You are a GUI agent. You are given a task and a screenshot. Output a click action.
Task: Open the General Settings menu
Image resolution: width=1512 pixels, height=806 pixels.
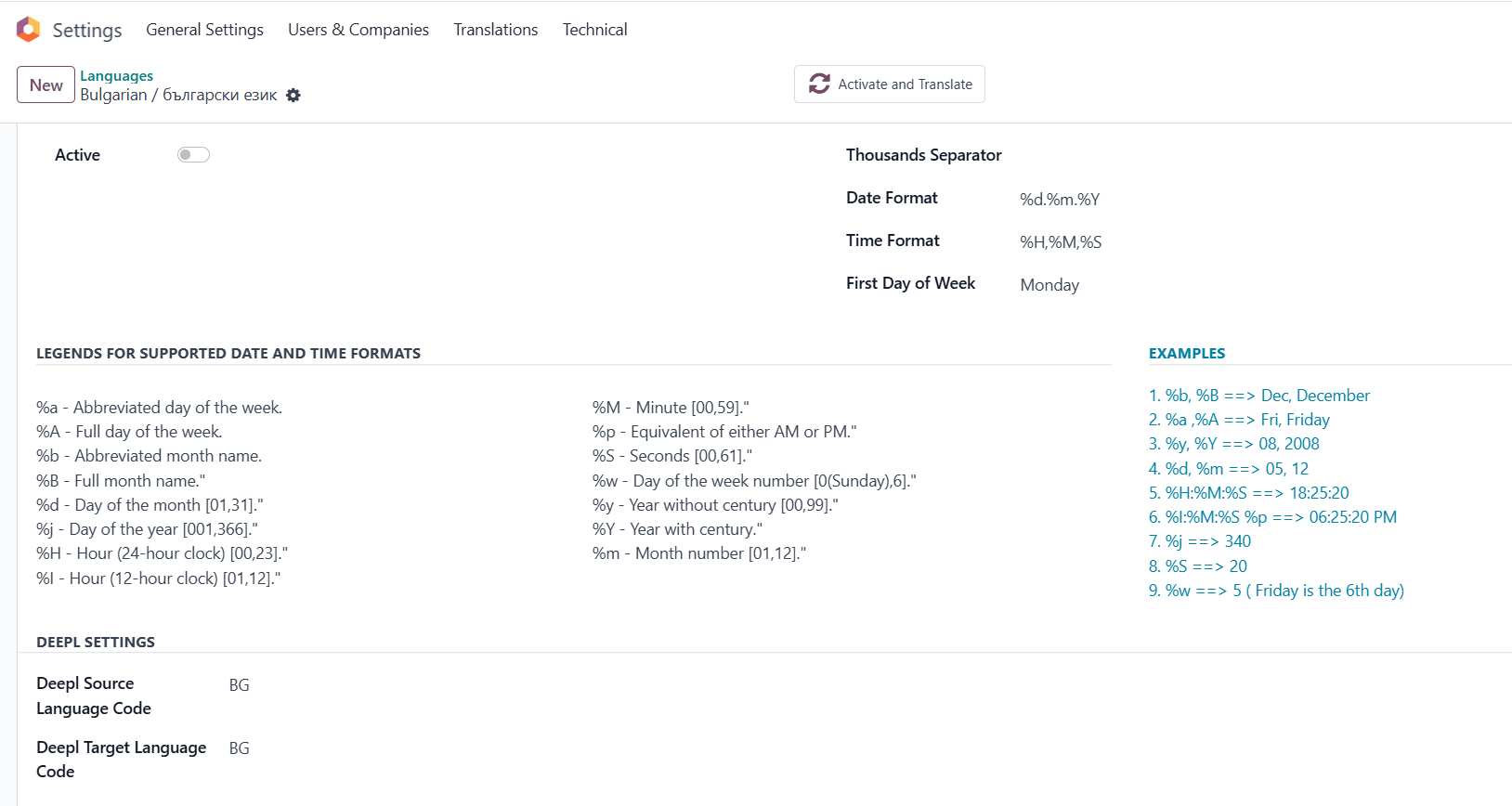tap(204, 30)
